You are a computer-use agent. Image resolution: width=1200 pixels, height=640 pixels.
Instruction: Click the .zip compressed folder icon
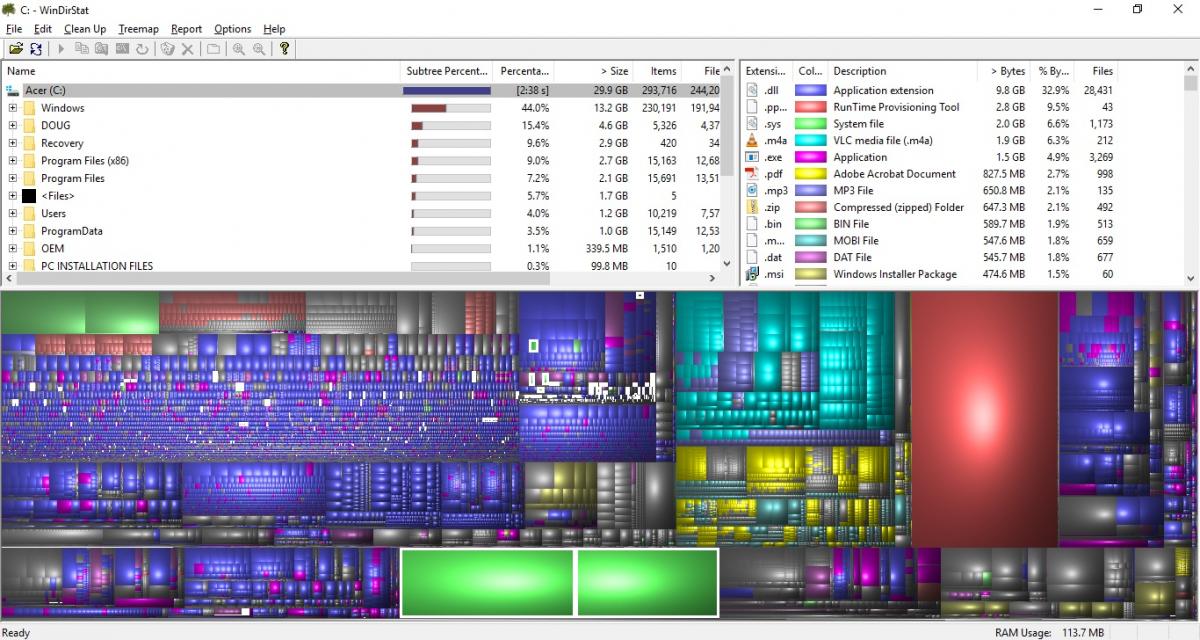[x=754, y=207]
